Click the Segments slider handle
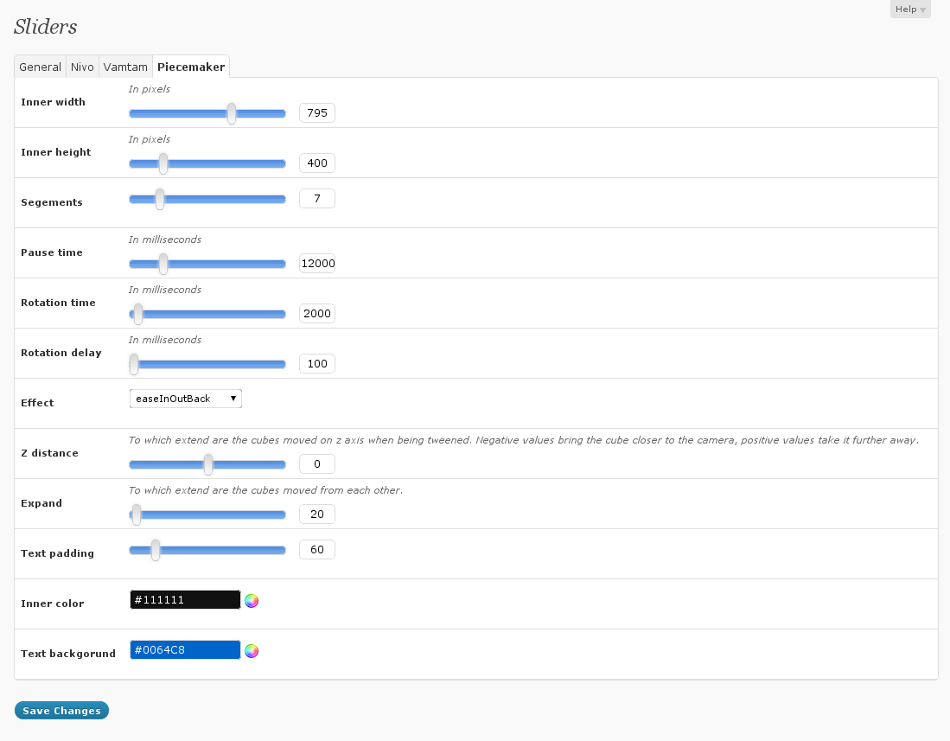950x741 pixels. click(x=159, y=199)
